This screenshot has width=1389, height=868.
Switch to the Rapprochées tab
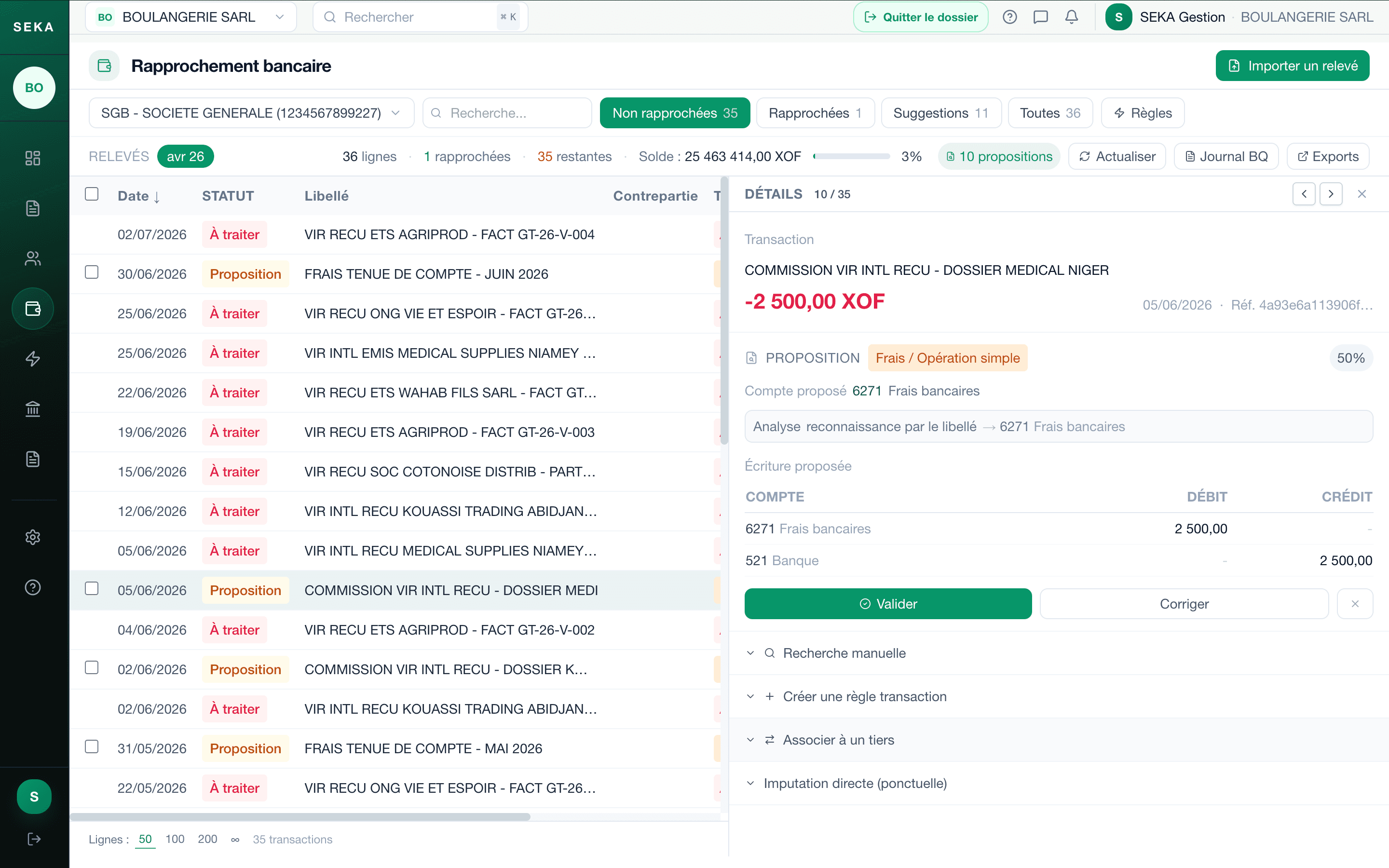pyautogui.click(x=815, y=113)
